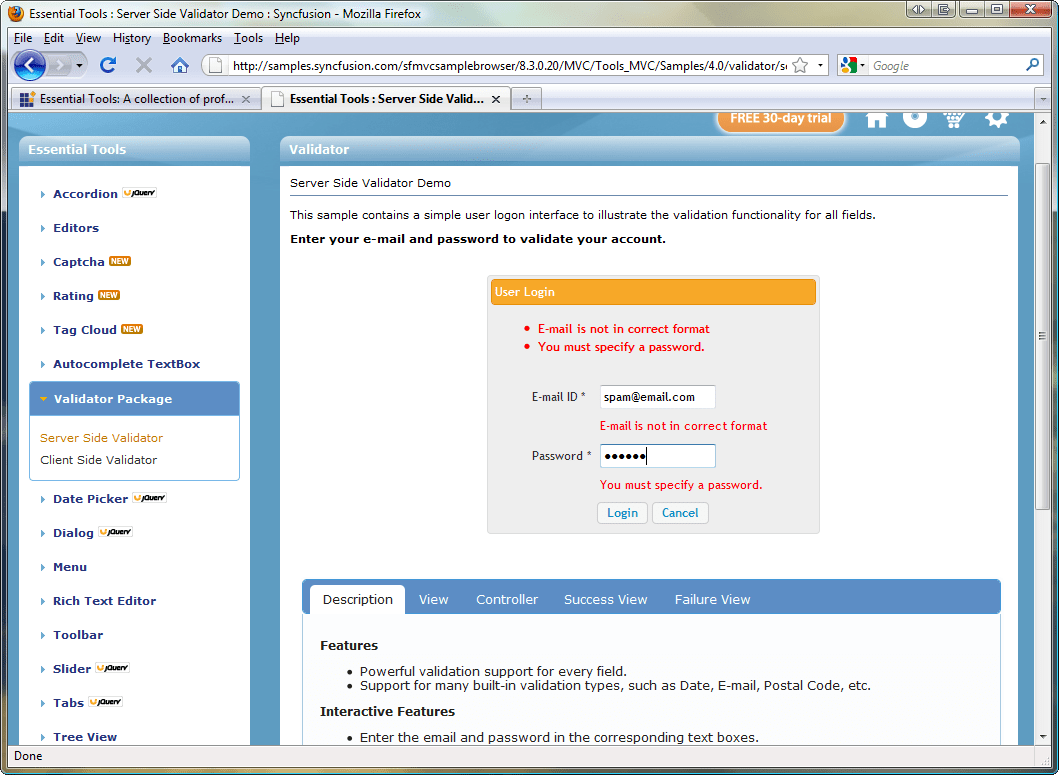This screenshot has width=1059, height=775.
Task: Switch to the View code tab
Action: [434, 599]
